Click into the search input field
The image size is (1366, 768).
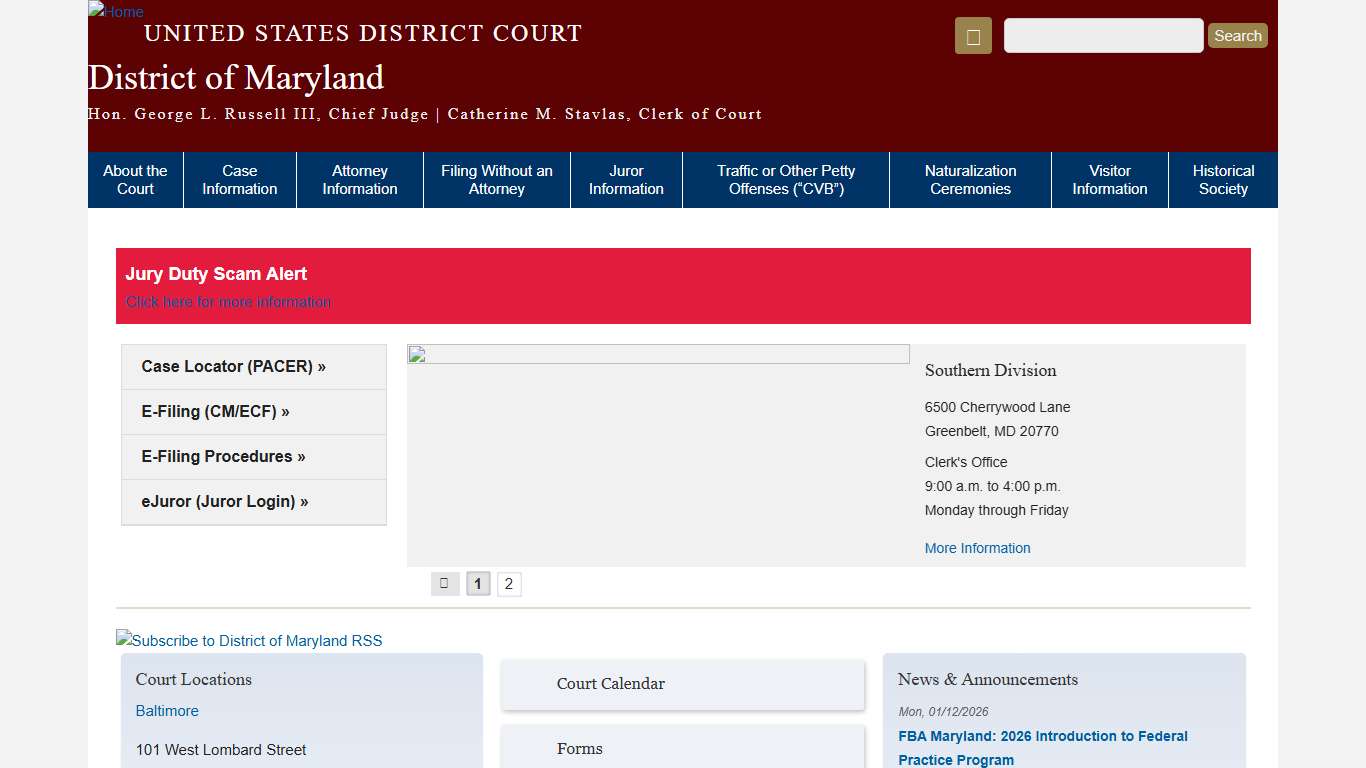coord(1102,35)
